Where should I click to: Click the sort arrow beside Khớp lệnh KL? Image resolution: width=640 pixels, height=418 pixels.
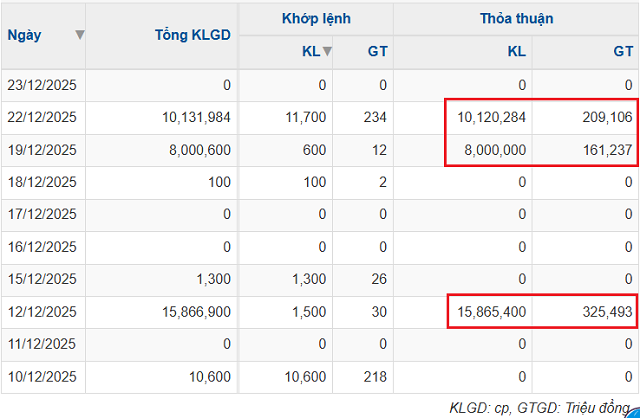[327, 52]
